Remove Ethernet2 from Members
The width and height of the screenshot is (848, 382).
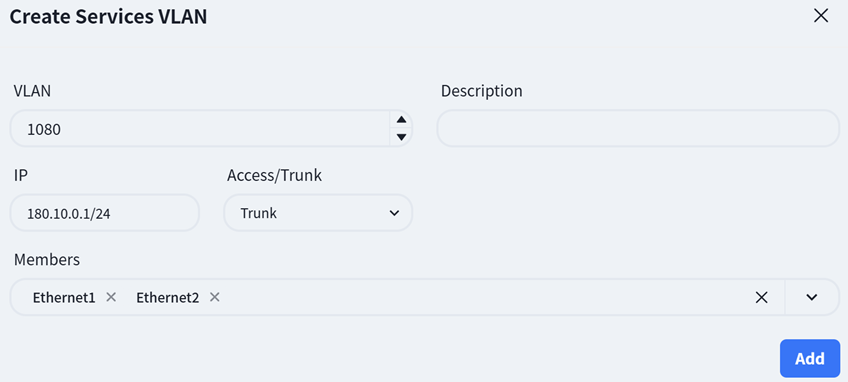[215, 297]
